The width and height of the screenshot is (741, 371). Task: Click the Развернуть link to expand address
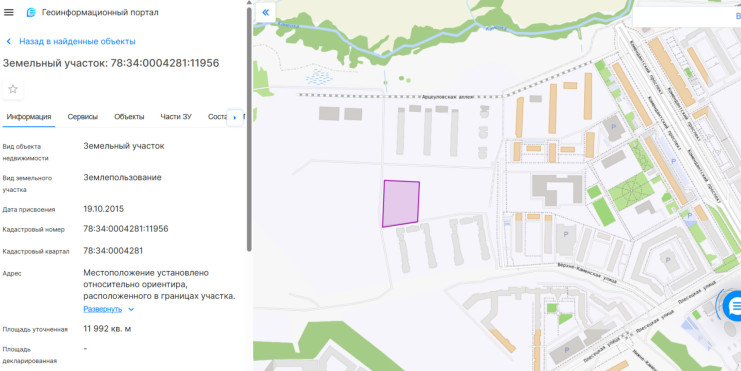[103, 309]
